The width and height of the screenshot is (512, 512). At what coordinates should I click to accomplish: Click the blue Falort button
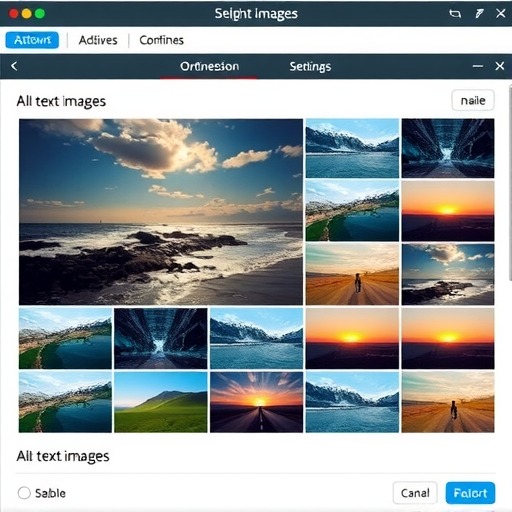coord(470,493)
